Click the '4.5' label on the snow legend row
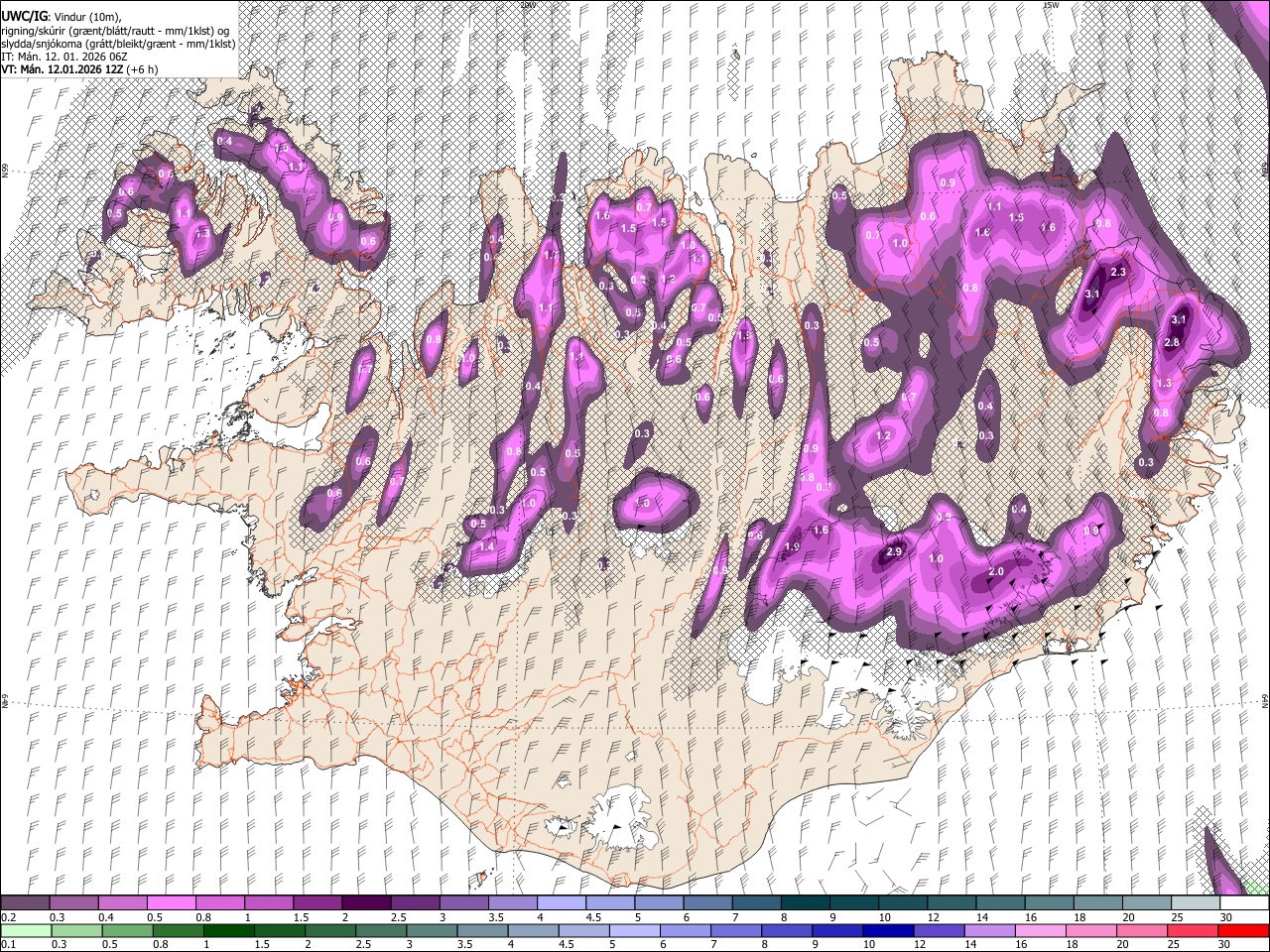 tap(593, 917)
